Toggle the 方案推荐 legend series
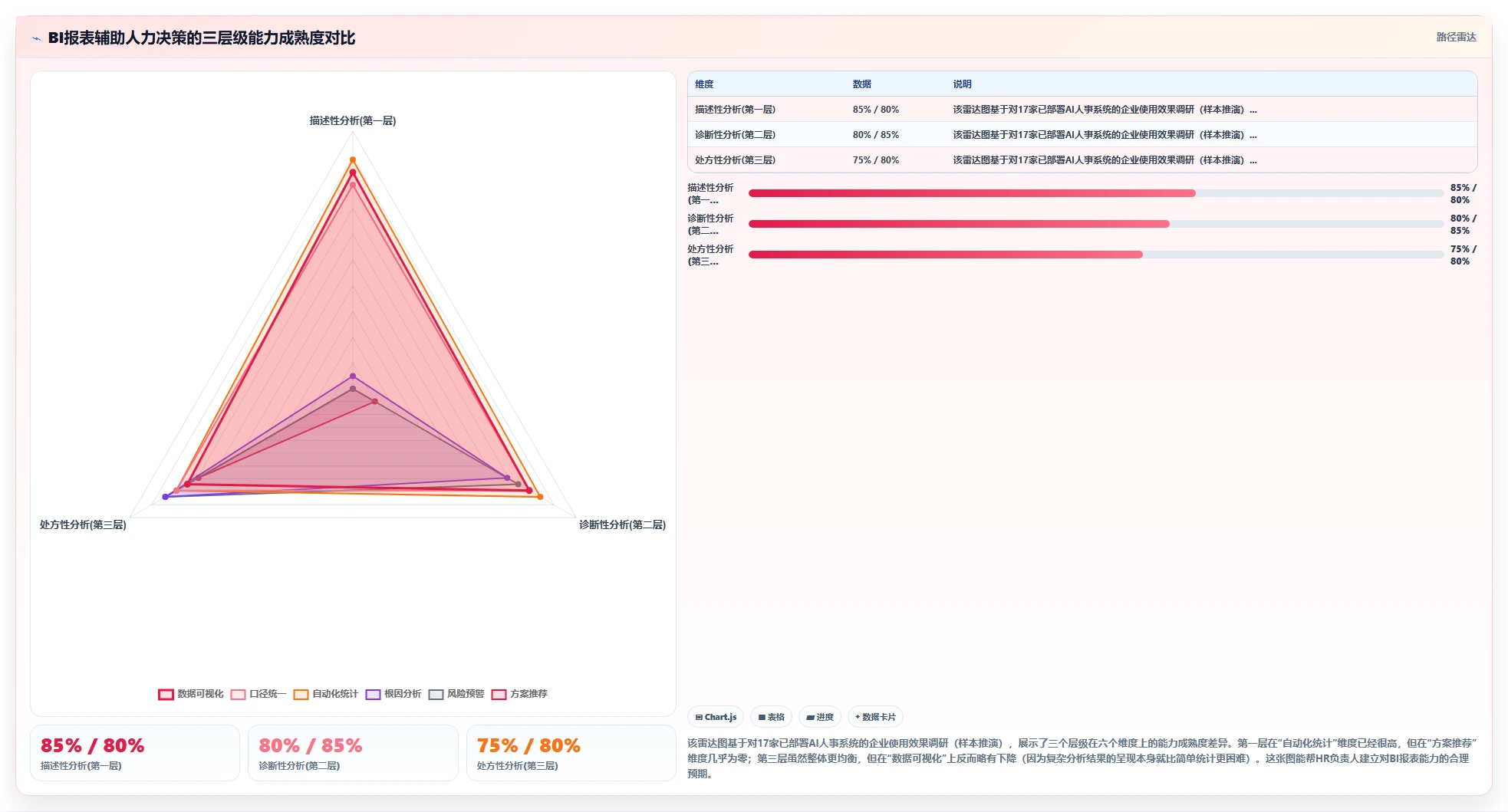The width and height of the screenshot is (1508, 812). point(519,694)
